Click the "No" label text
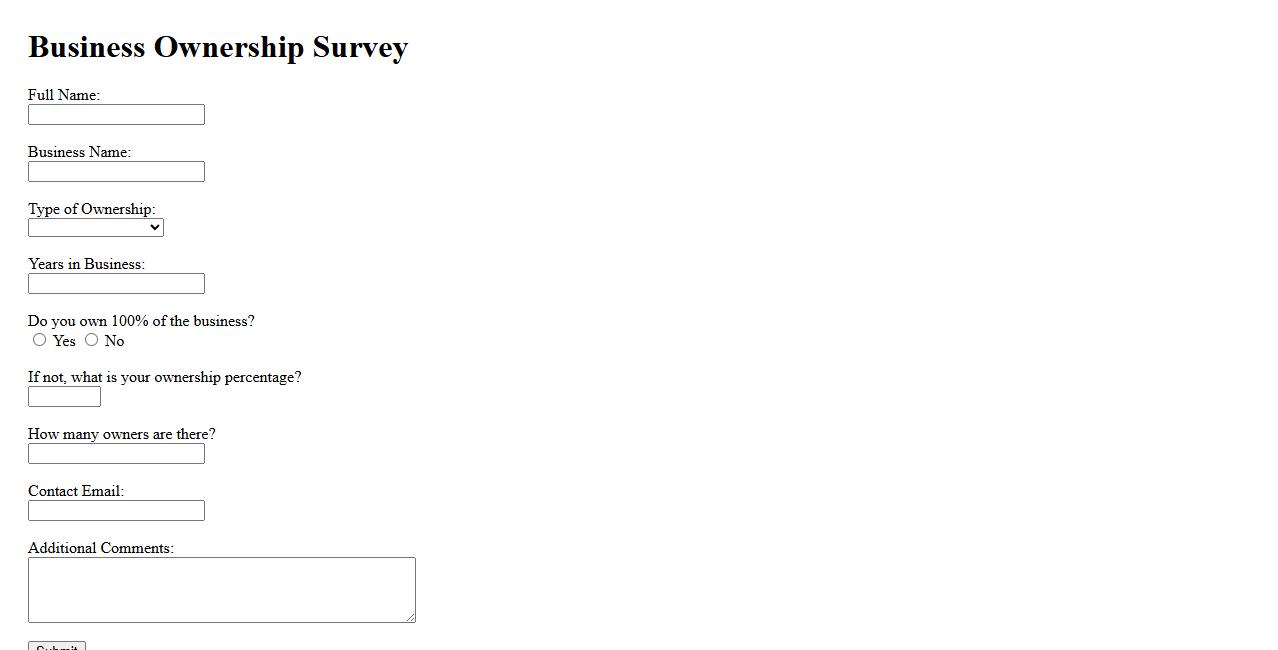Screen dimensions: 1278x650 point(115,341)
